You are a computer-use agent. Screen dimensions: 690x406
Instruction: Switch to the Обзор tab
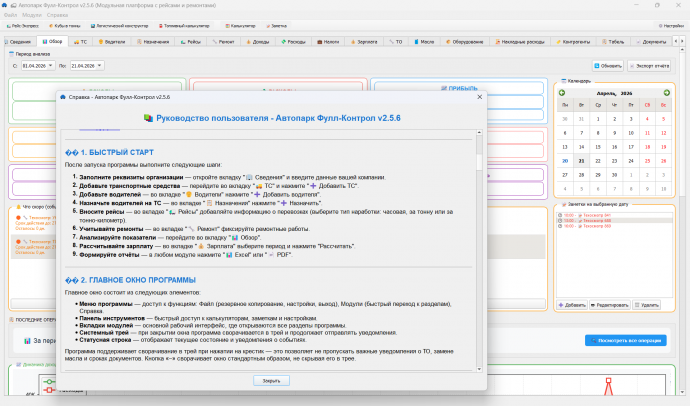tap(52, 41)
